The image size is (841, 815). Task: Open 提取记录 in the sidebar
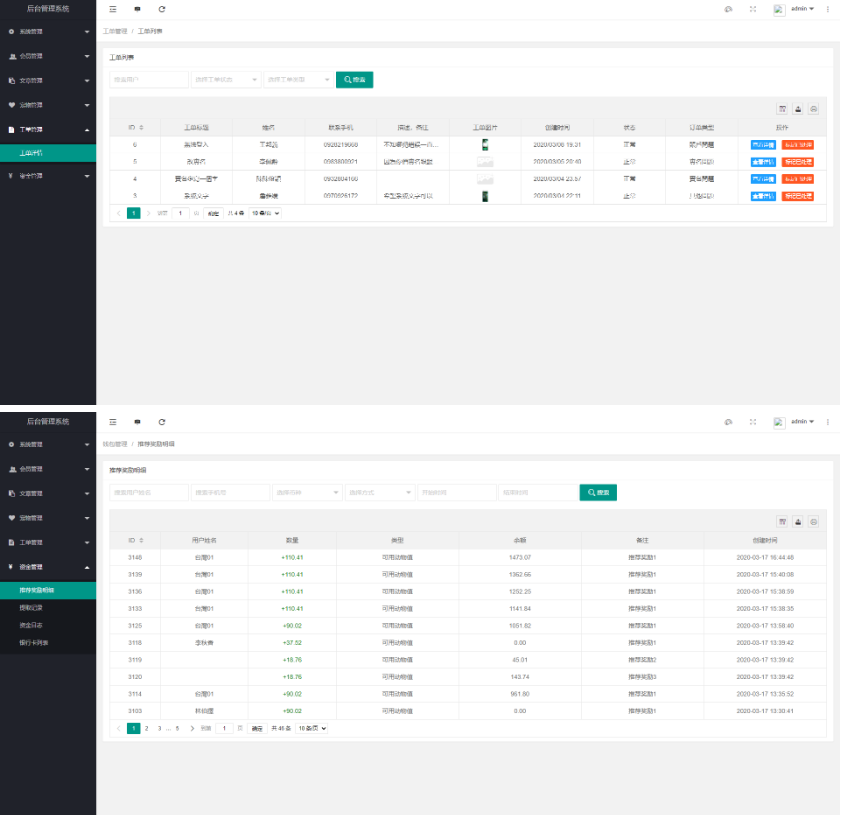32,607
